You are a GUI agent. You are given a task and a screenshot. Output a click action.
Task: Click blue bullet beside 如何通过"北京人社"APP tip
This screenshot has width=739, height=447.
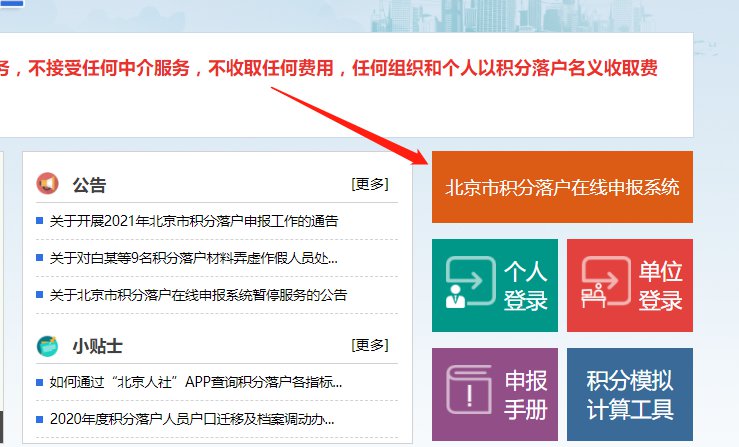tap(40, 382)
